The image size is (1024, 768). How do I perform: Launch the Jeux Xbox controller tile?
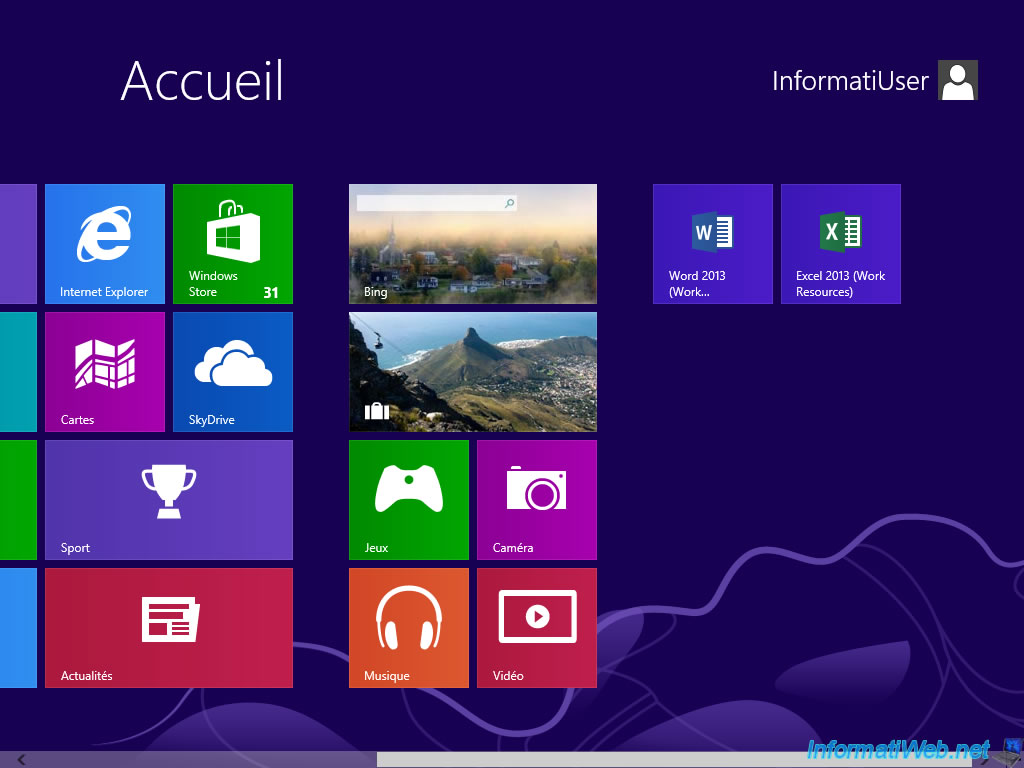click(x=409, y=500)
